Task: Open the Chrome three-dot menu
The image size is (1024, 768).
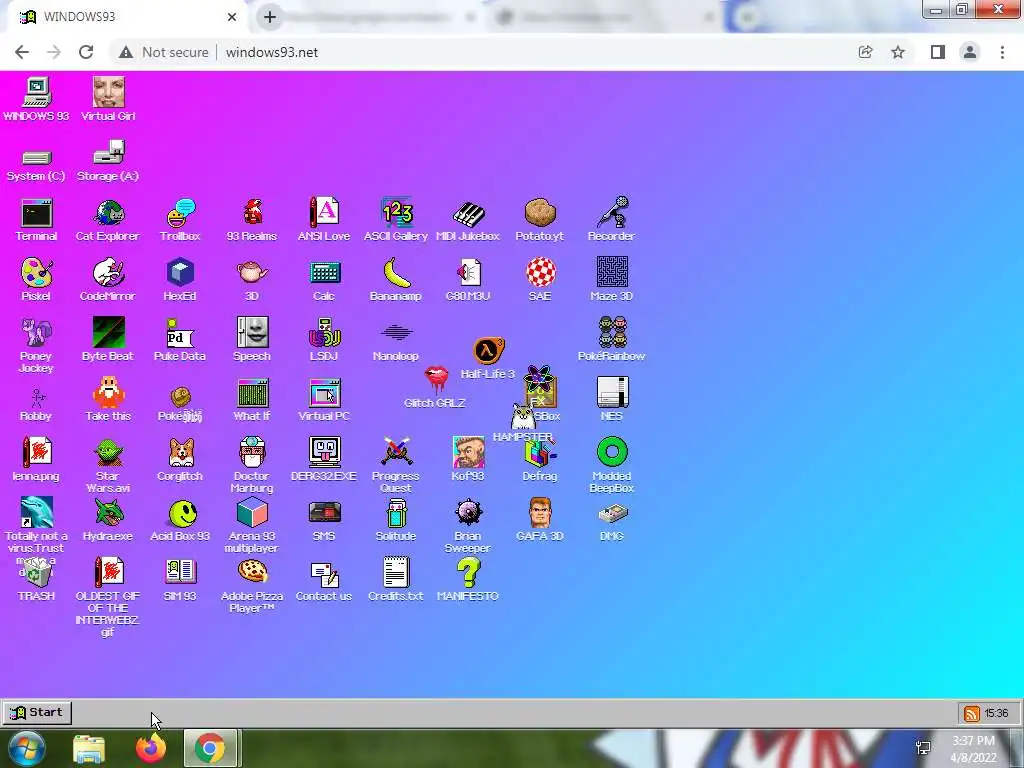Action: pos(1002,52)
